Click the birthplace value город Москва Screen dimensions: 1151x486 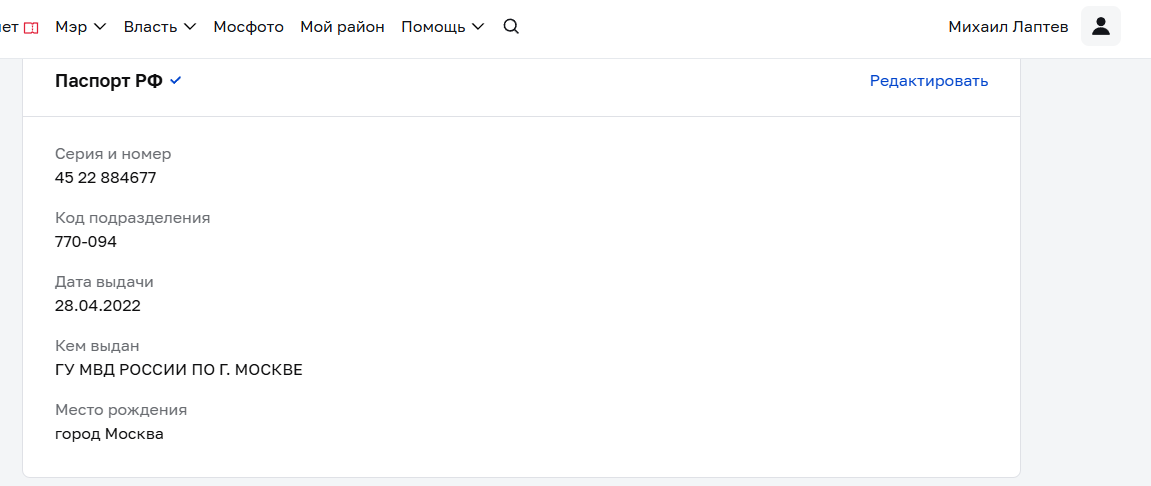click(x=109, y=434)
